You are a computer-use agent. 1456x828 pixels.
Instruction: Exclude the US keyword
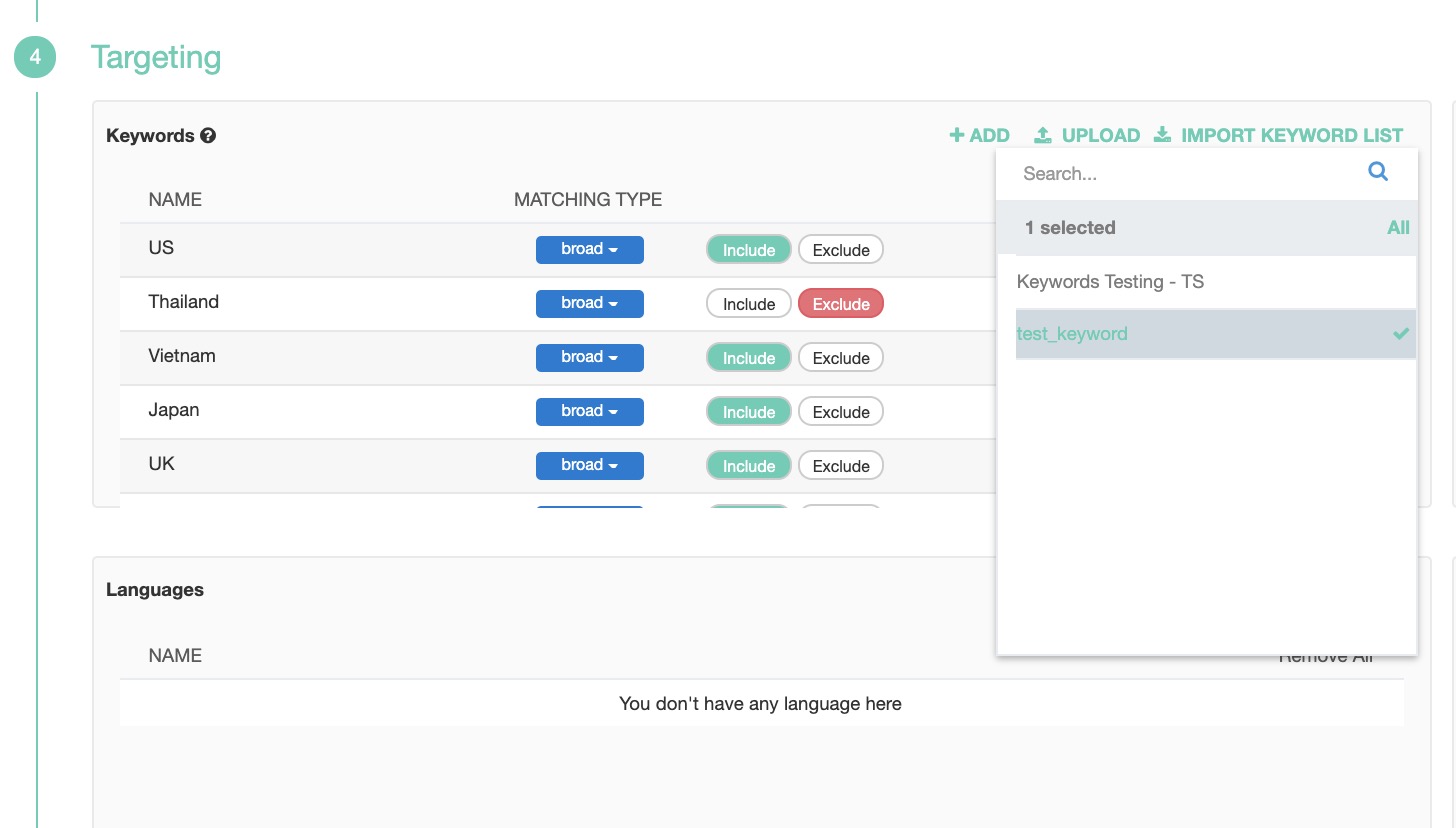(x=840, y=250)
